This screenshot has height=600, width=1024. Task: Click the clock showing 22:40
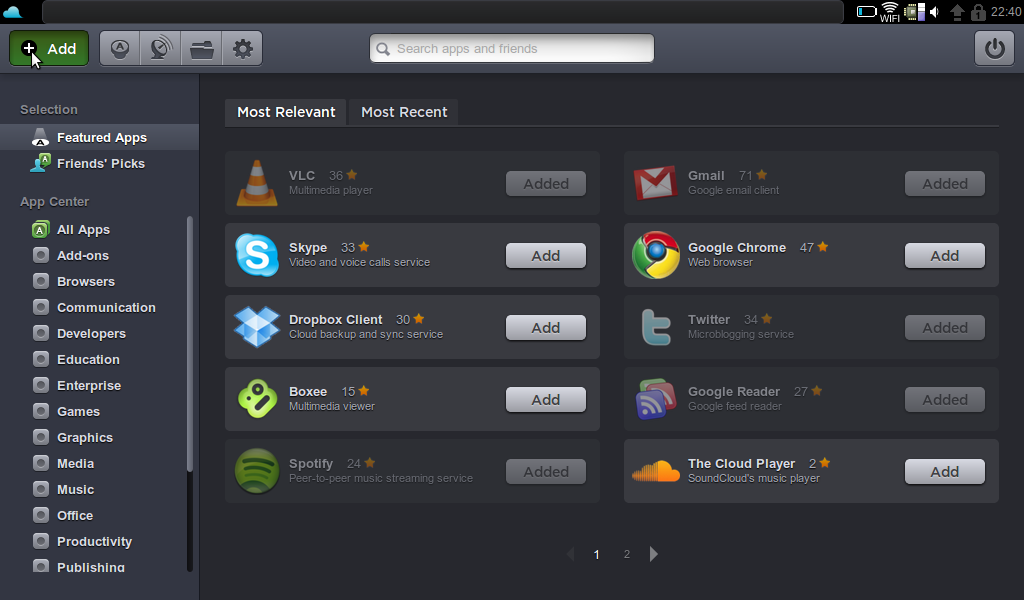1006,12
